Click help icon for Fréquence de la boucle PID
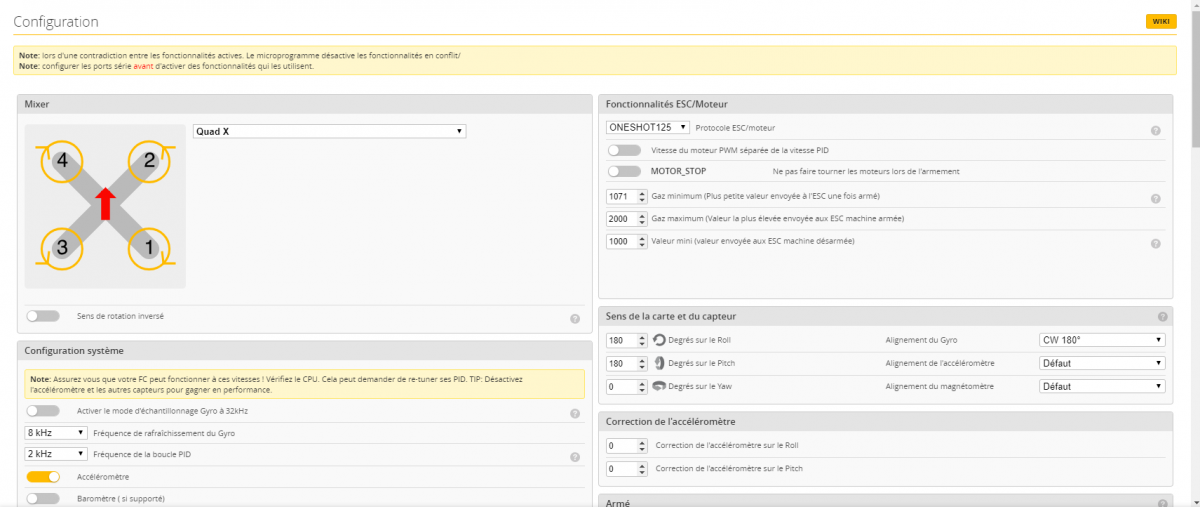Screen dimensions: 1200x507 [575, 457]
